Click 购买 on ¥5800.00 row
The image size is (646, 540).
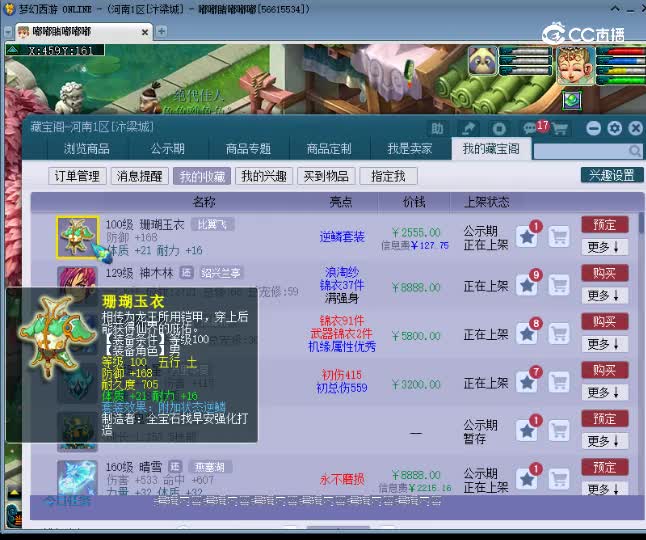coord(605,322)
